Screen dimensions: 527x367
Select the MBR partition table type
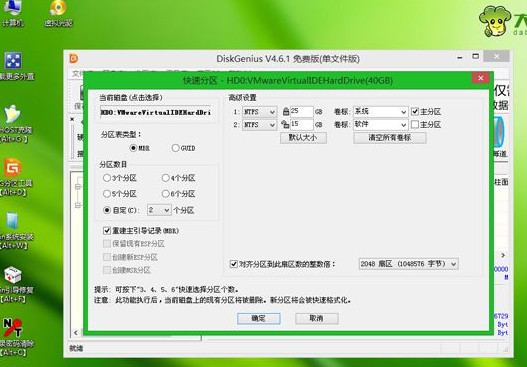[133, 148]
